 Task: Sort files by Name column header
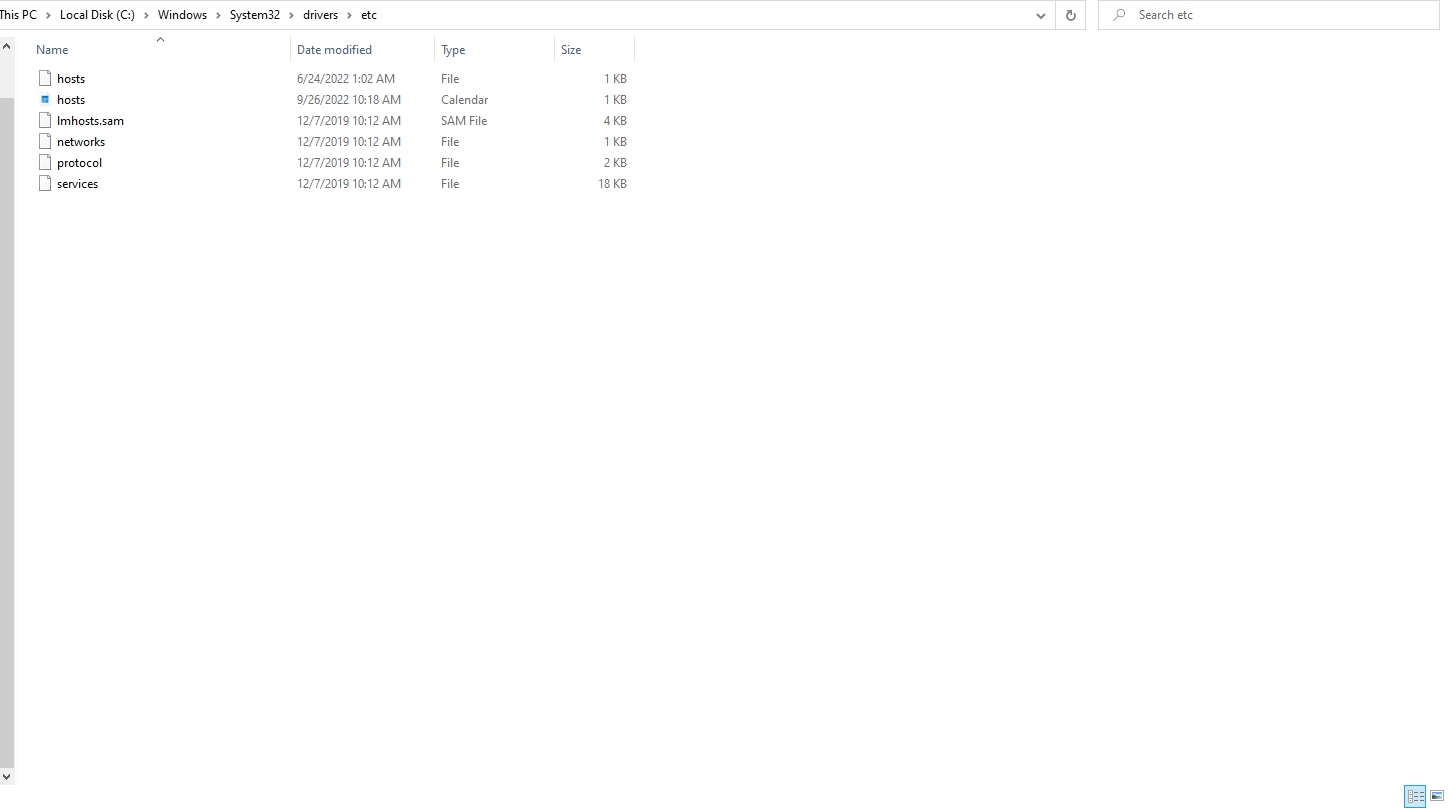point(52,50)
